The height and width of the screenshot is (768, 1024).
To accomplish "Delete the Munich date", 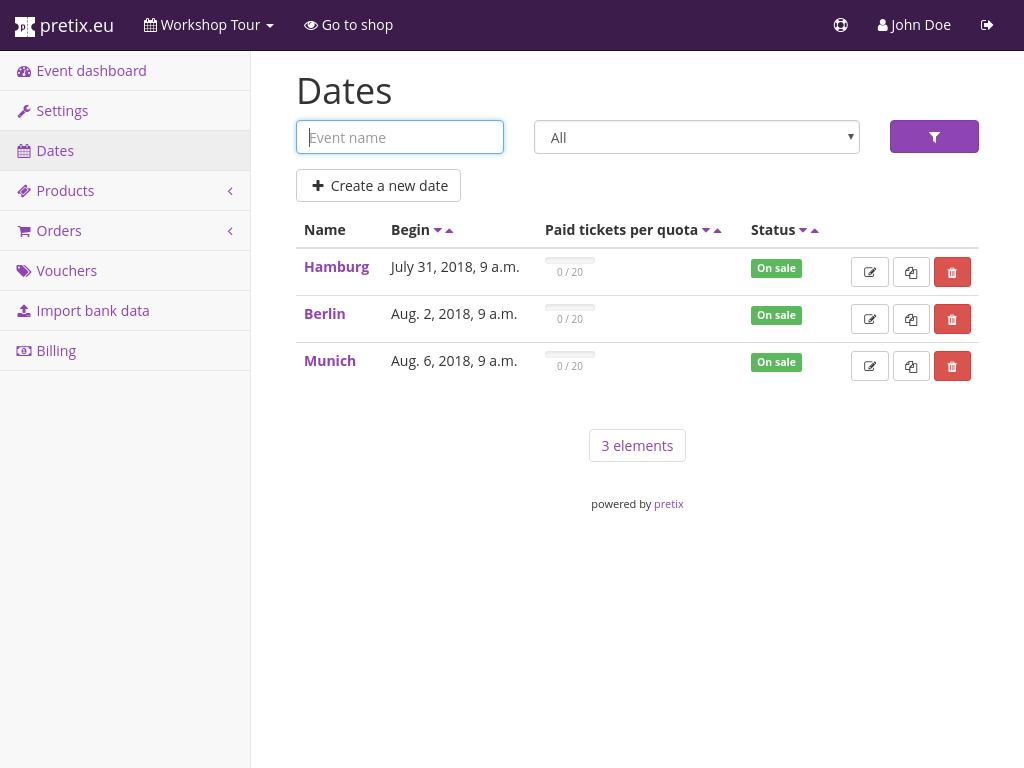I will pos(952,366).
